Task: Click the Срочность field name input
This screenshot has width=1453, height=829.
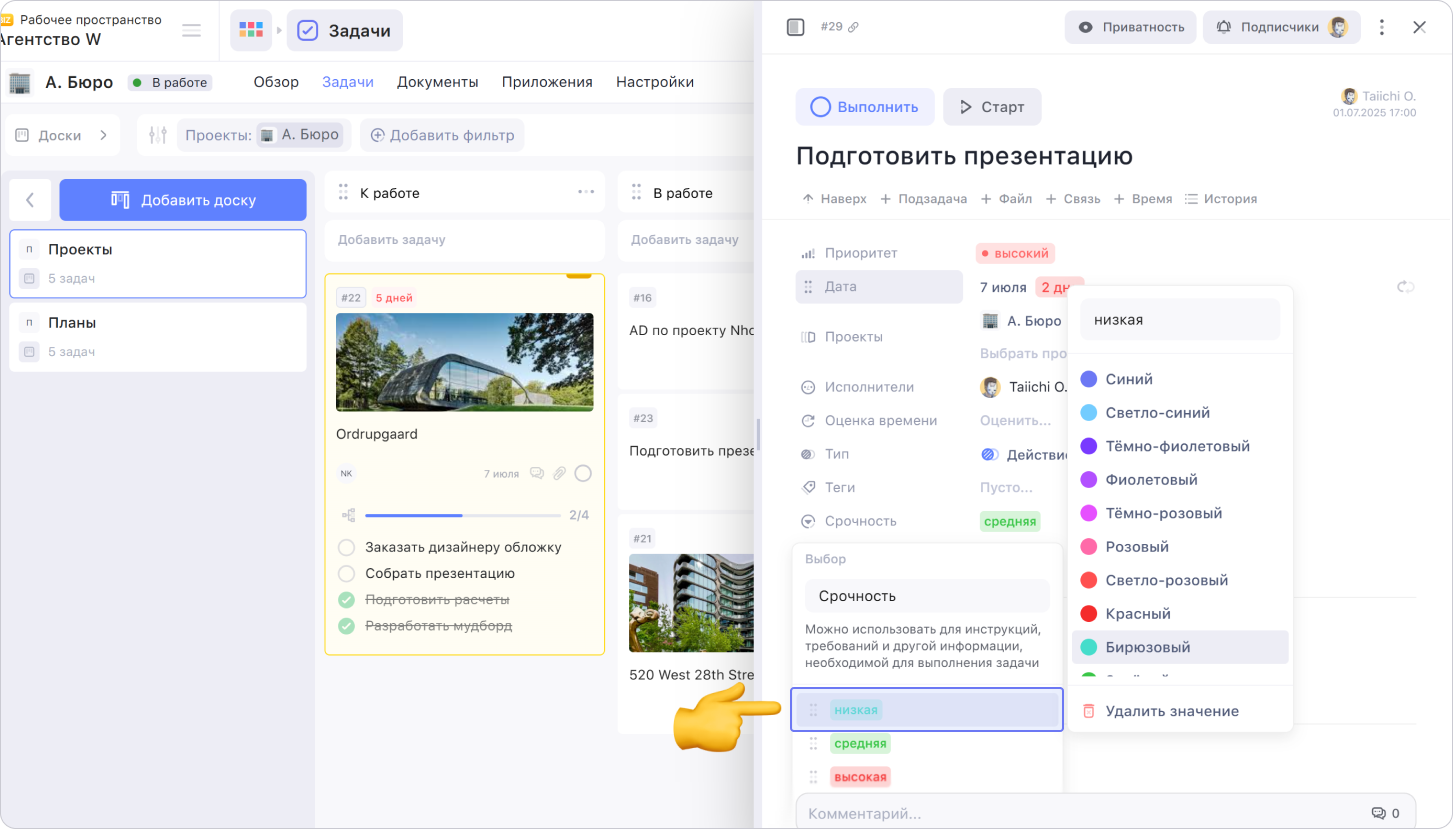Action: tap(927, 596)
